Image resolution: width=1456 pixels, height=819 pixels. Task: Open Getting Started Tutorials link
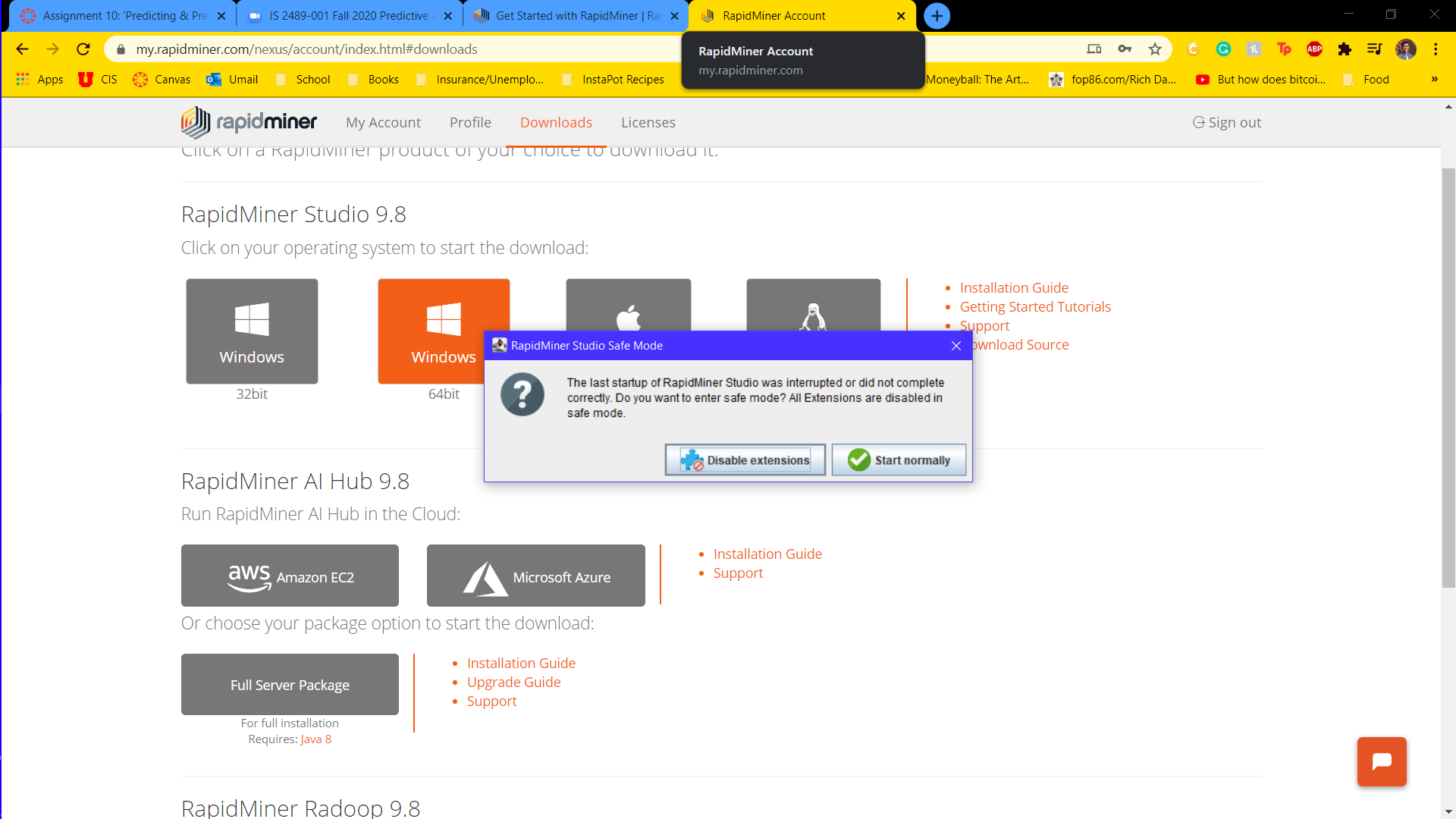[x=1035, y=307]
